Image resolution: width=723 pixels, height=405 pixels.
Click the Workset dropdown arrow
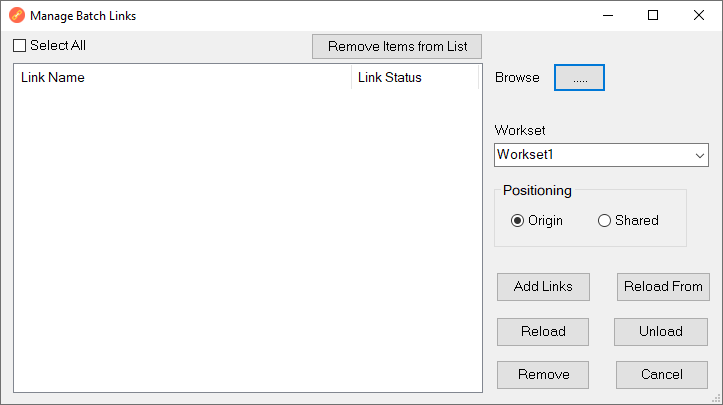pos(699,155)
